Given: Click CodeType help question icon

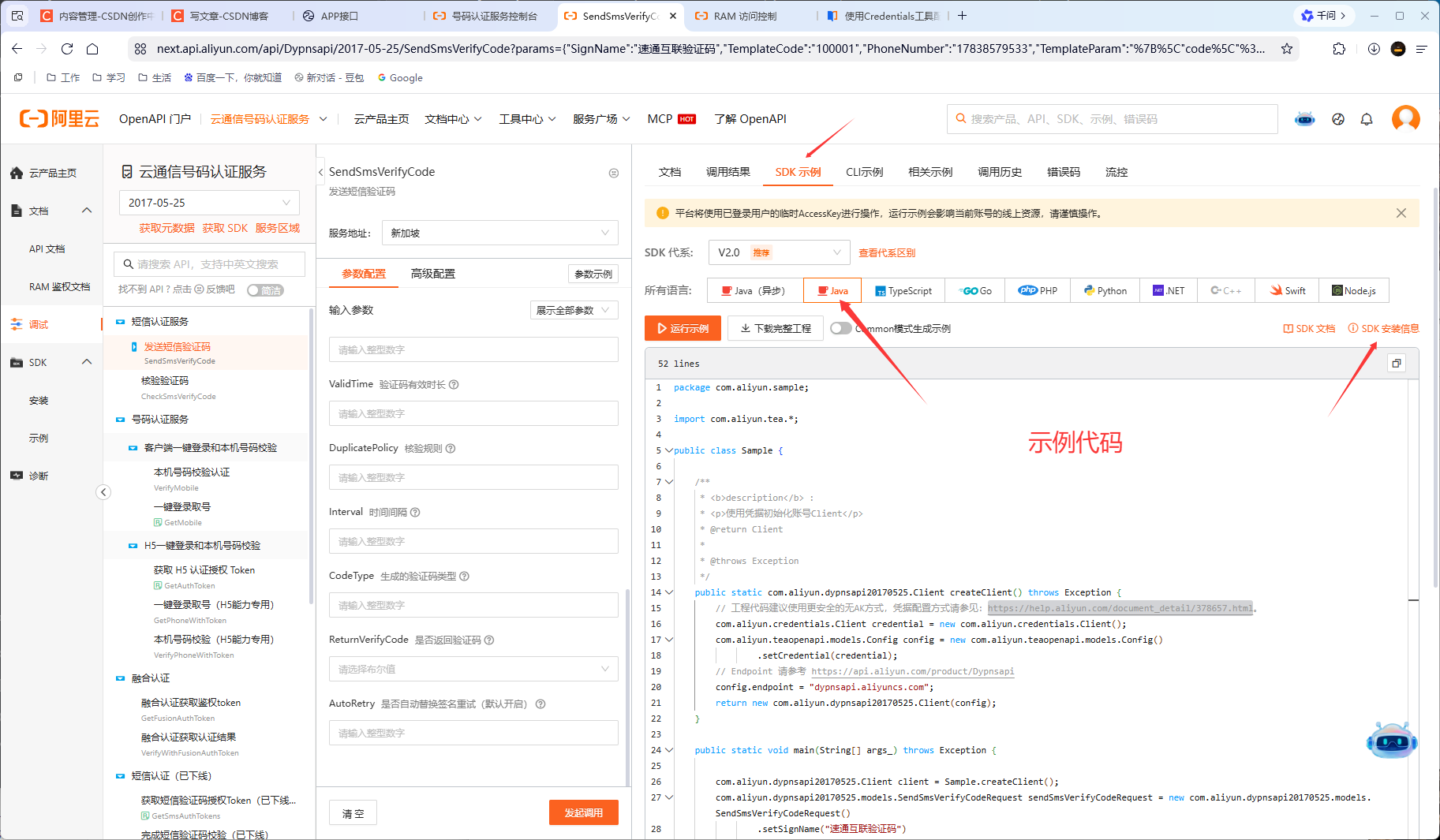Looking at the screenshot, I should (x=464, y=577).
